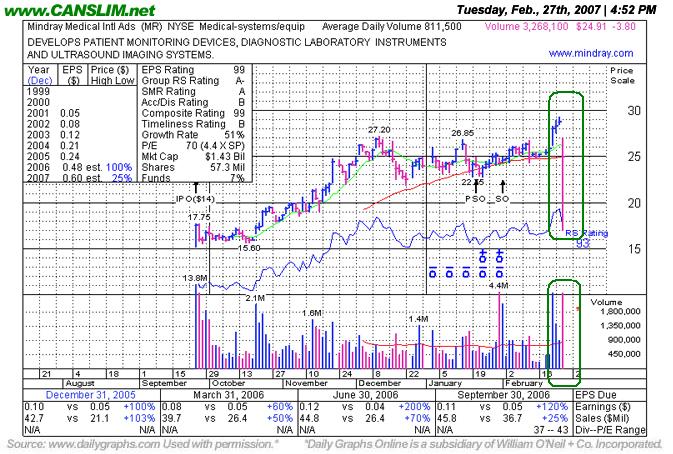Select the 'Average Daily Volume 811,500' text
Screen dimensions: 673x454
391,27
